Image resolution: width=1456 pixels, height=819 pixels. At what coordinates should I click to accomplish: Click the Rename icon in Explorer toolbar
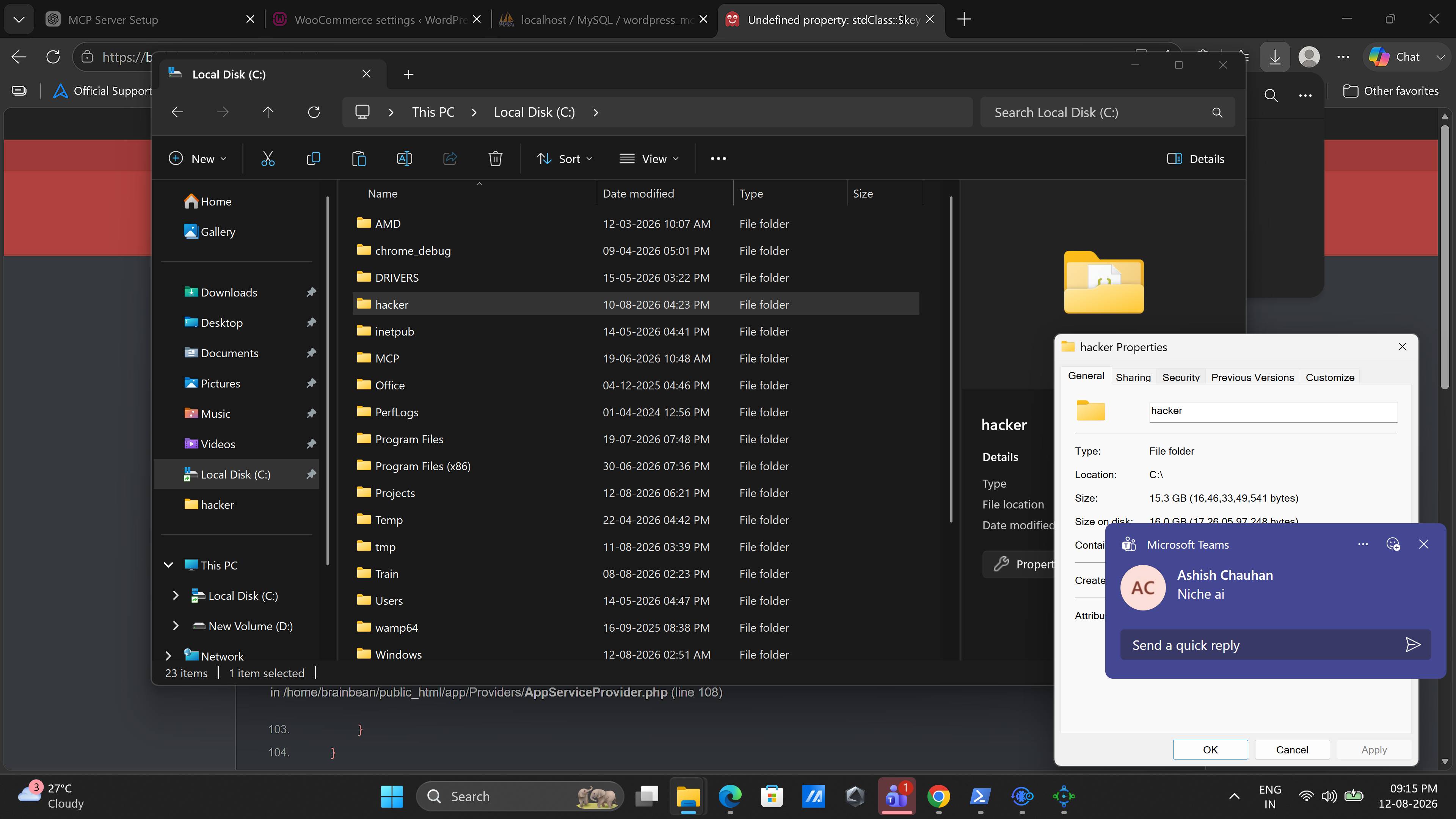pos(405,159)
